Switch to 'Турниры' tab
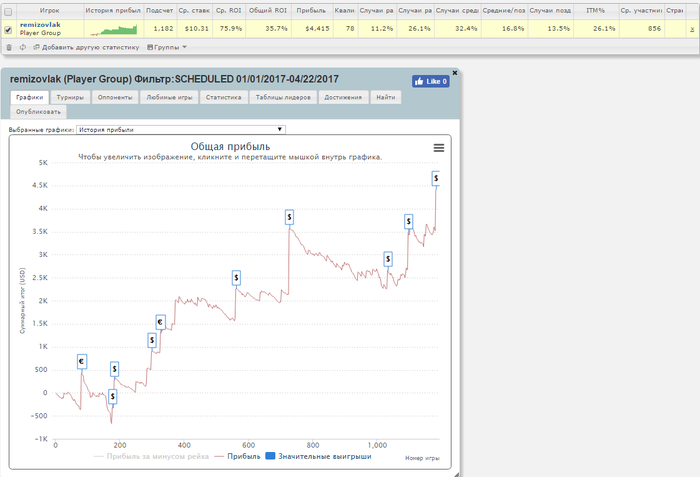Viewport: 700px width, 477px height. pos(70,97)
